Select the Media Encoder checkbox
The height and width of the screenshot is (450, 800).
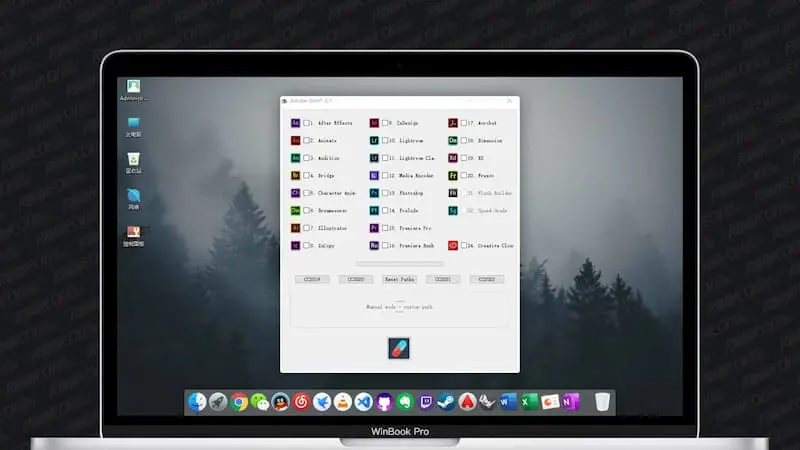pyautogui.click(x=386, y=176)
